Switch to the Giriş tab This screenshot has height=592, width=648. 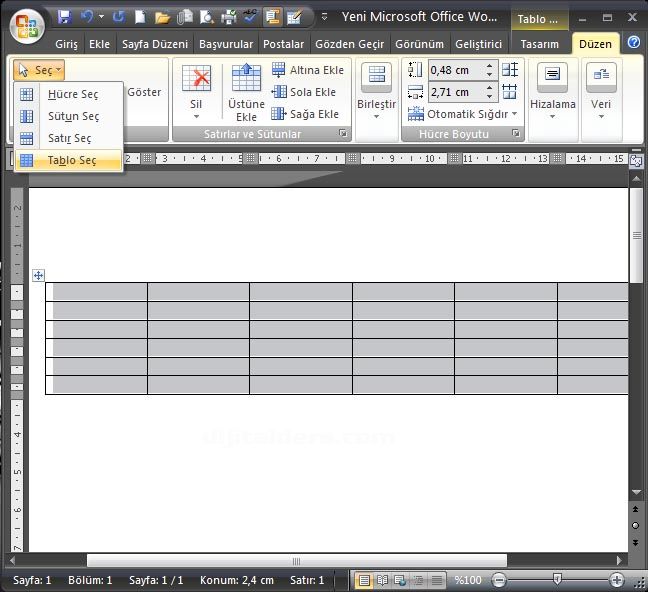point(66,44)
